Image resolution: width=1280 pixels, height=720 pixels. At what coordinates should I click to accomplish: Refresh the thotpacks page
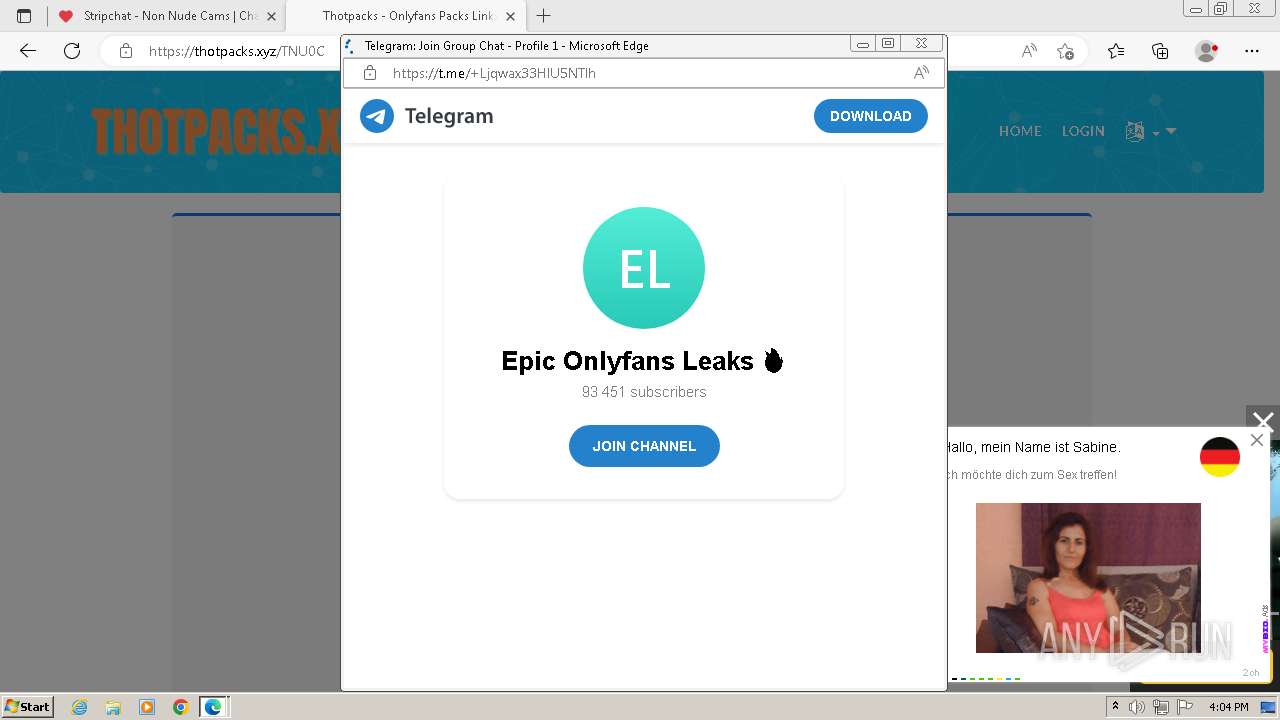72,51
